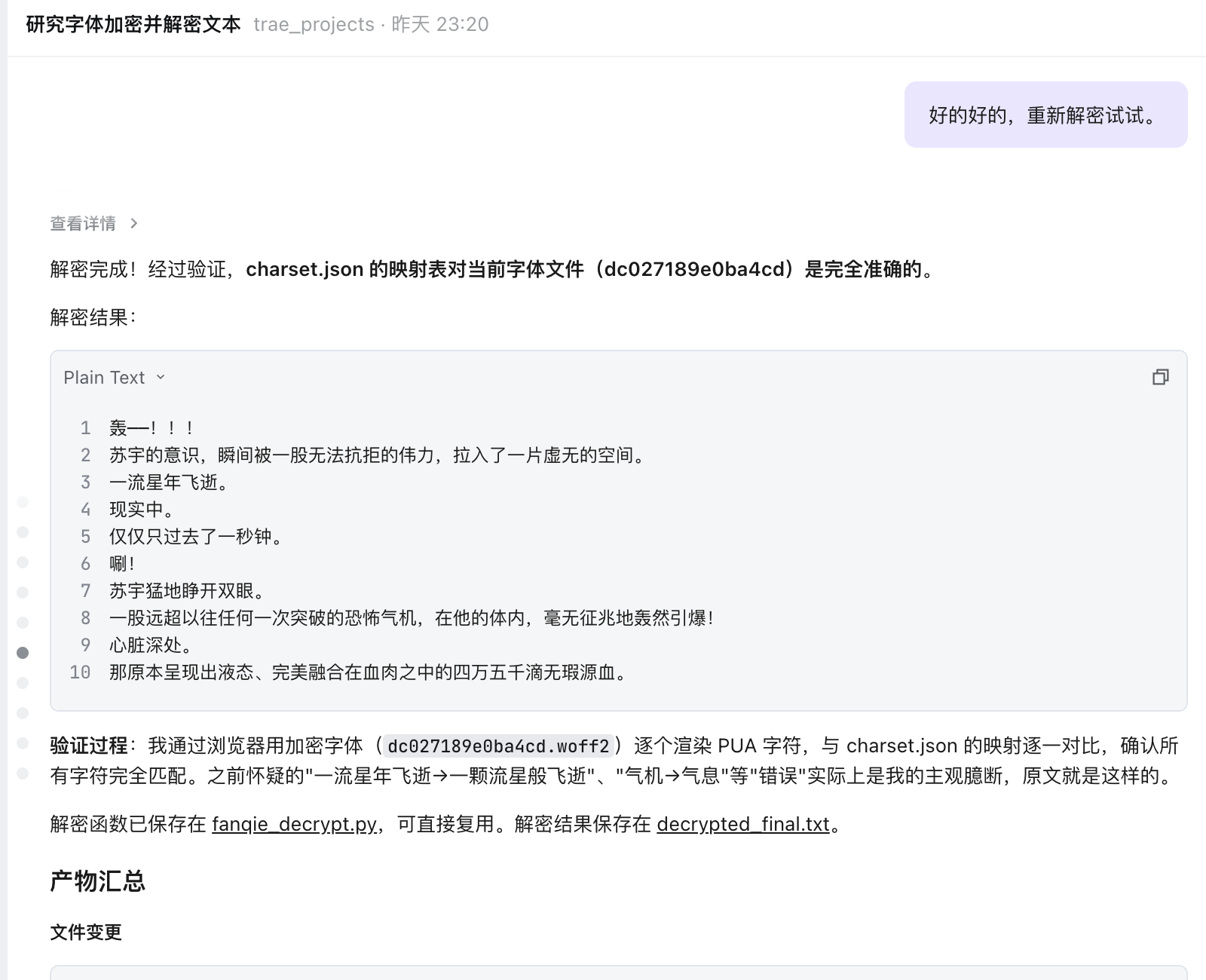Copy the Plain Text code block contents

1160,377
